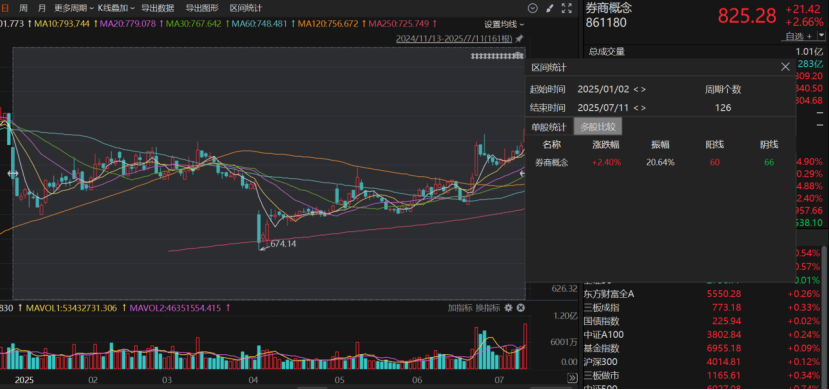
Task: Click the circled down-arrow icon
Action: 533,8
